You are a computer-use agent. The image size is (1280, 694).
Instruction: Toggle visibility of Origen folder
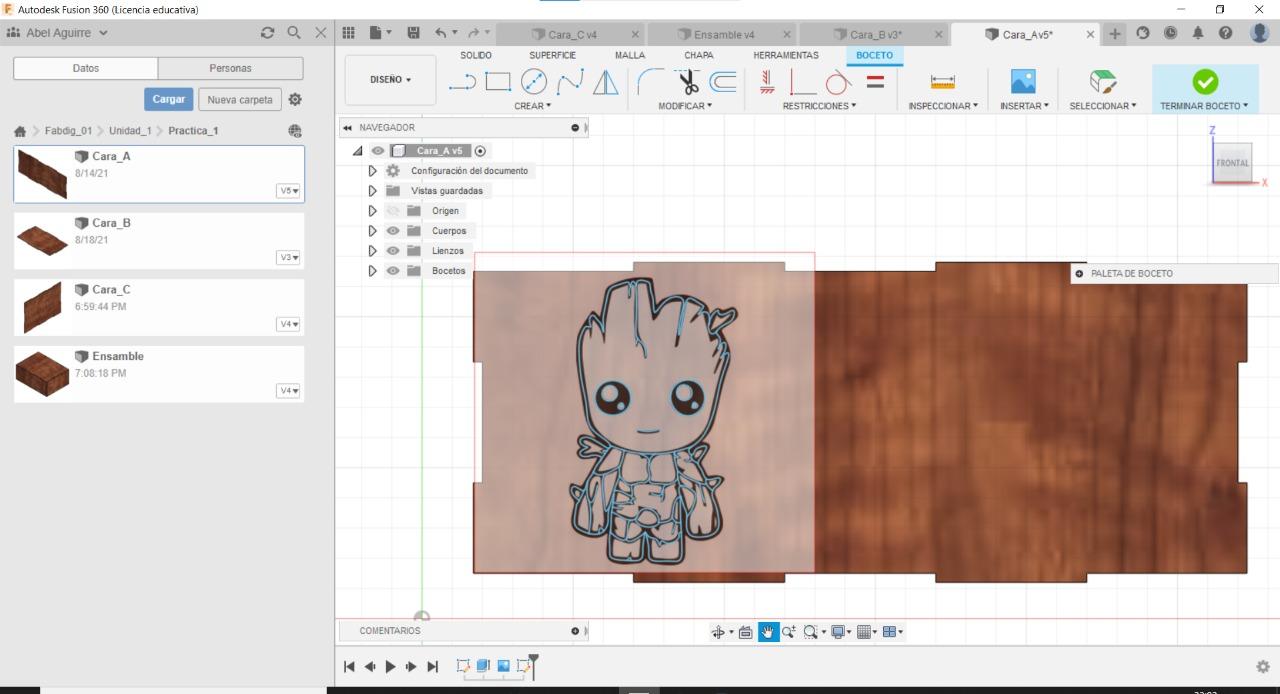tap(393, 211)
